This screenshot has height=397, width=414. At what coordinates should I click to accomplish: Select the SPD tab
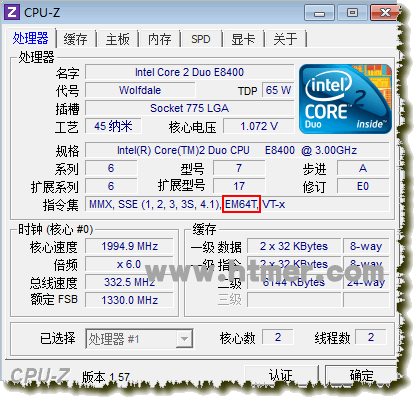[x=201, y=39]
